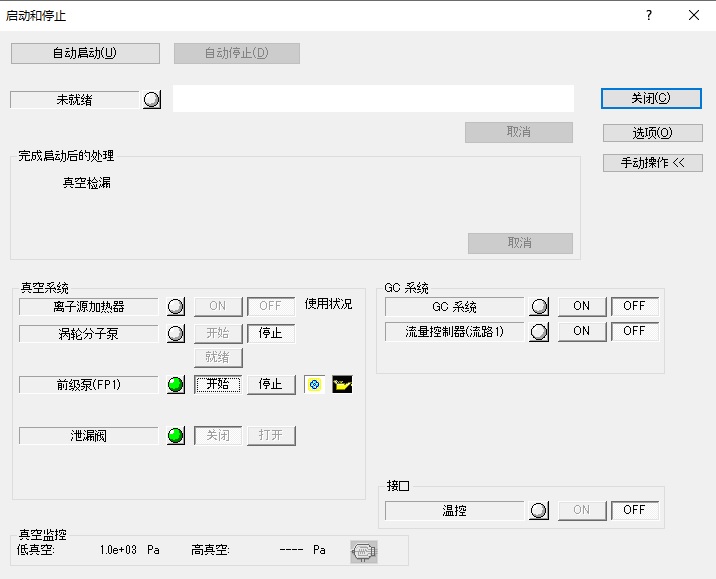Collapse the 手动操作 << panel
The height and width of the screenshot is (579, 716).
652,163
